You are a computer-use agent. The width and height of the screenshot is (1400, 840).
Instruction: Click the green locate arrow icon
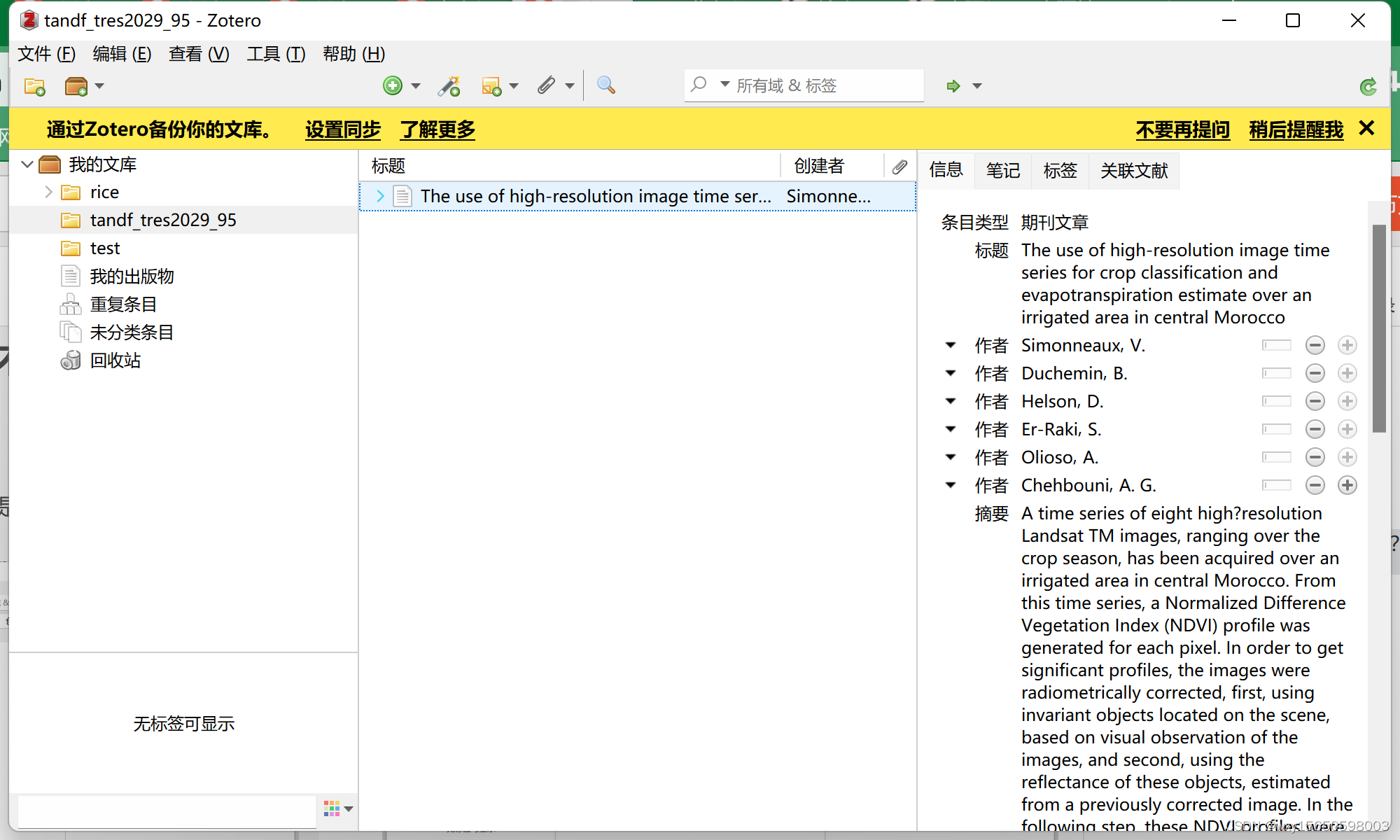(953, 86)
